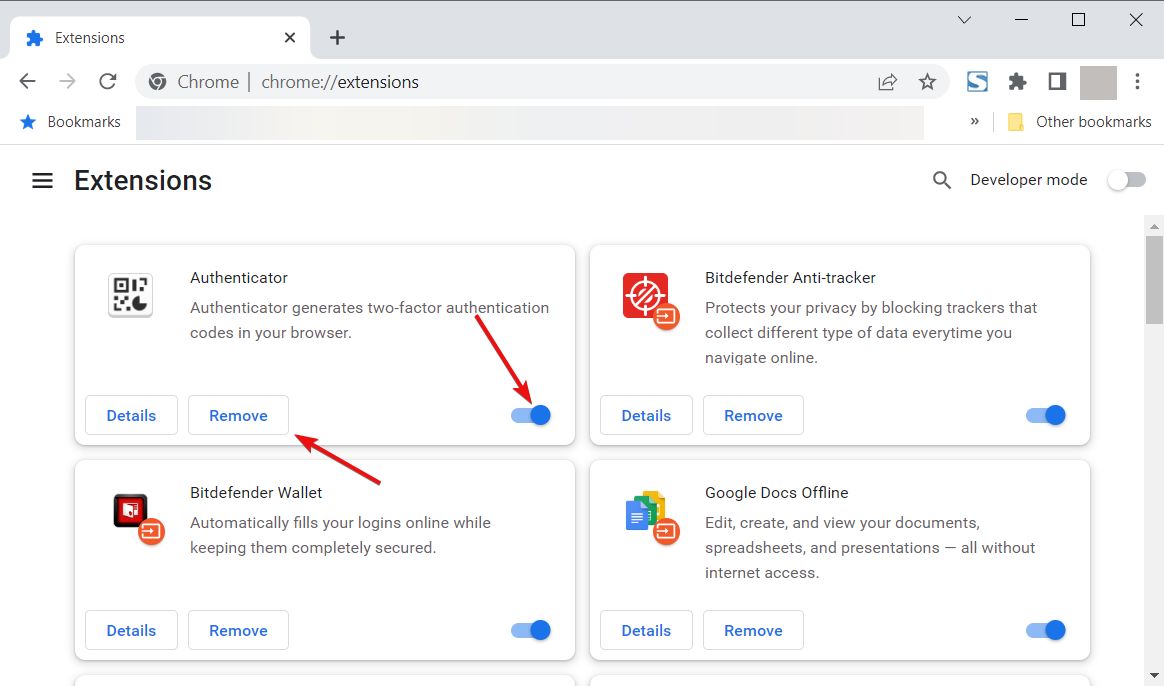Click the Authenticator QR code icon
The width and height of the screenshot is (1164, 686).
coord(131,295)
